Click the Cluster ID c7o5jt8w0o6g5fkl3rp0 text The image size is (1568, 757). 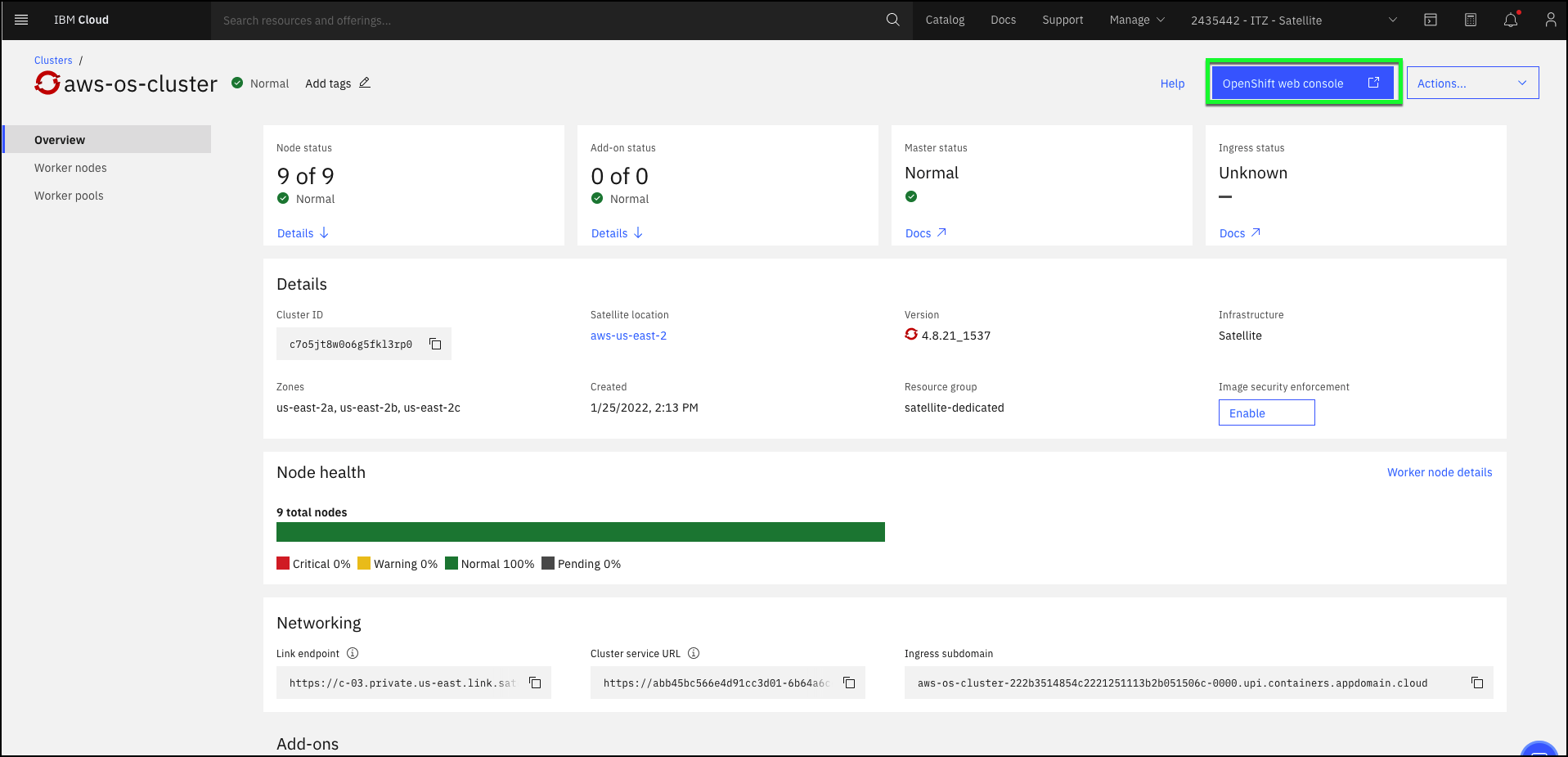pos(351,345)
